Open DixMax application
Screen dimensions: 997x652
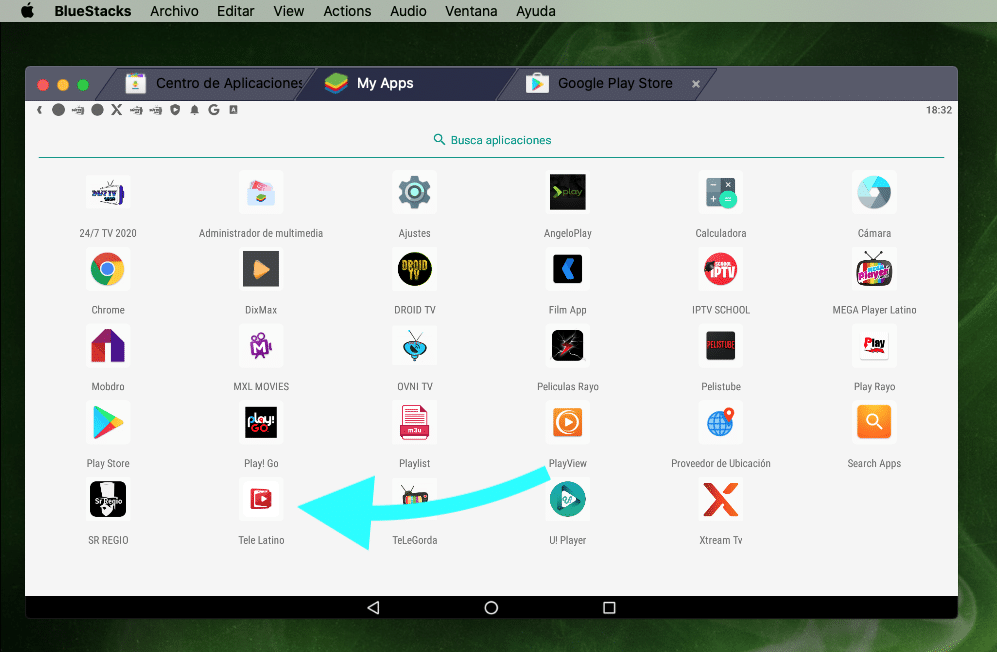[261, 269]
